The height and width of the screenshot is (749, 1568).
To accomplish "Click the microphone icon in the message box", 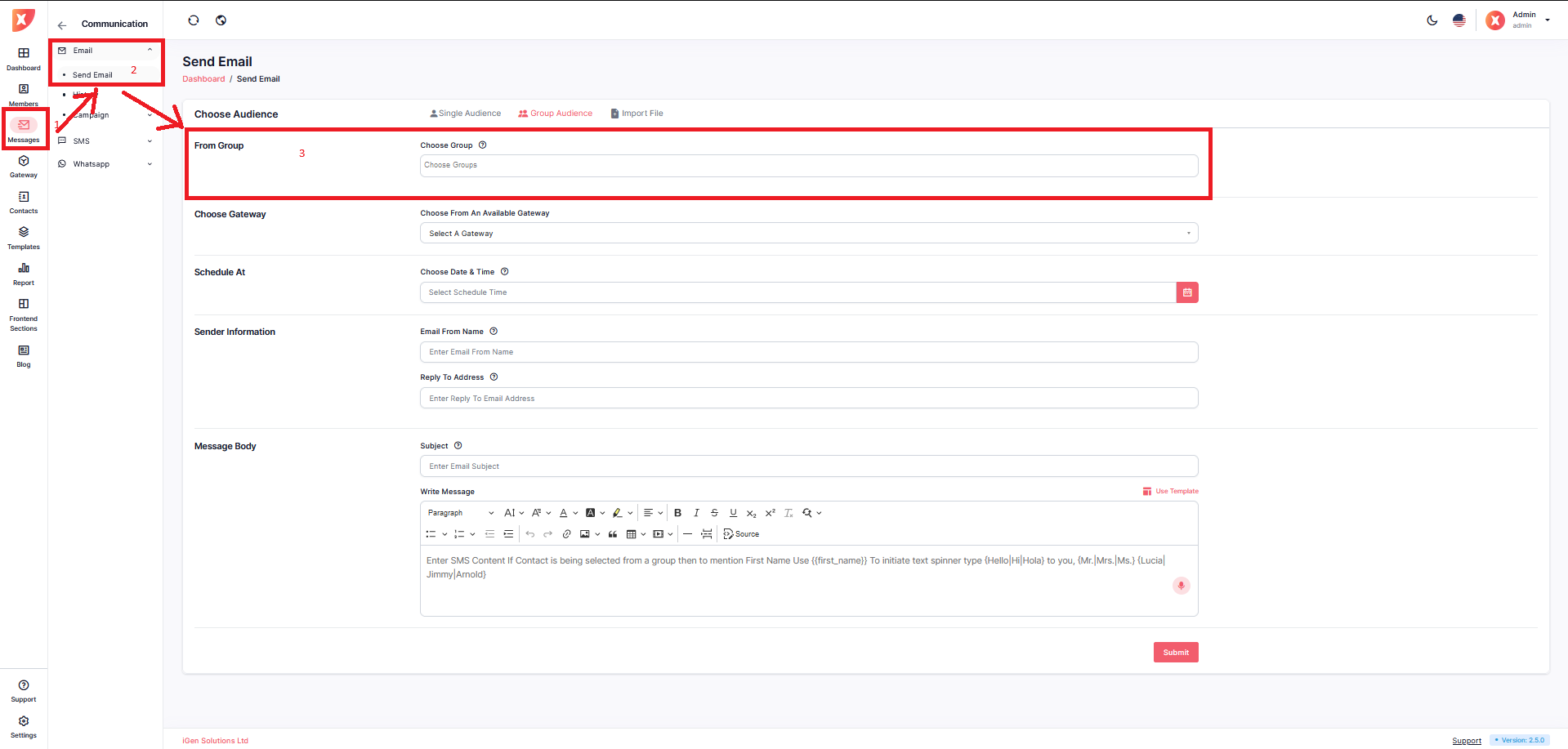I will point(1181,586).
